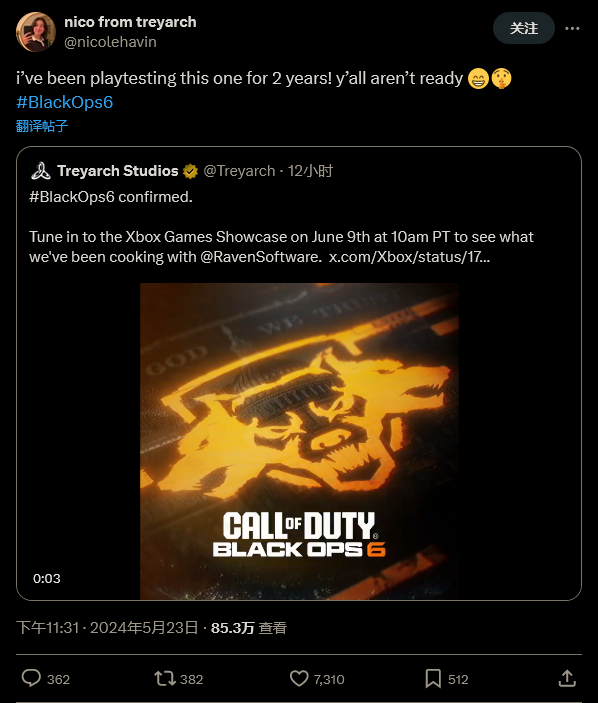The width and height of the screenshot is (598, 703).
Task: Like the post with heart icon
Action: (299, 678)
